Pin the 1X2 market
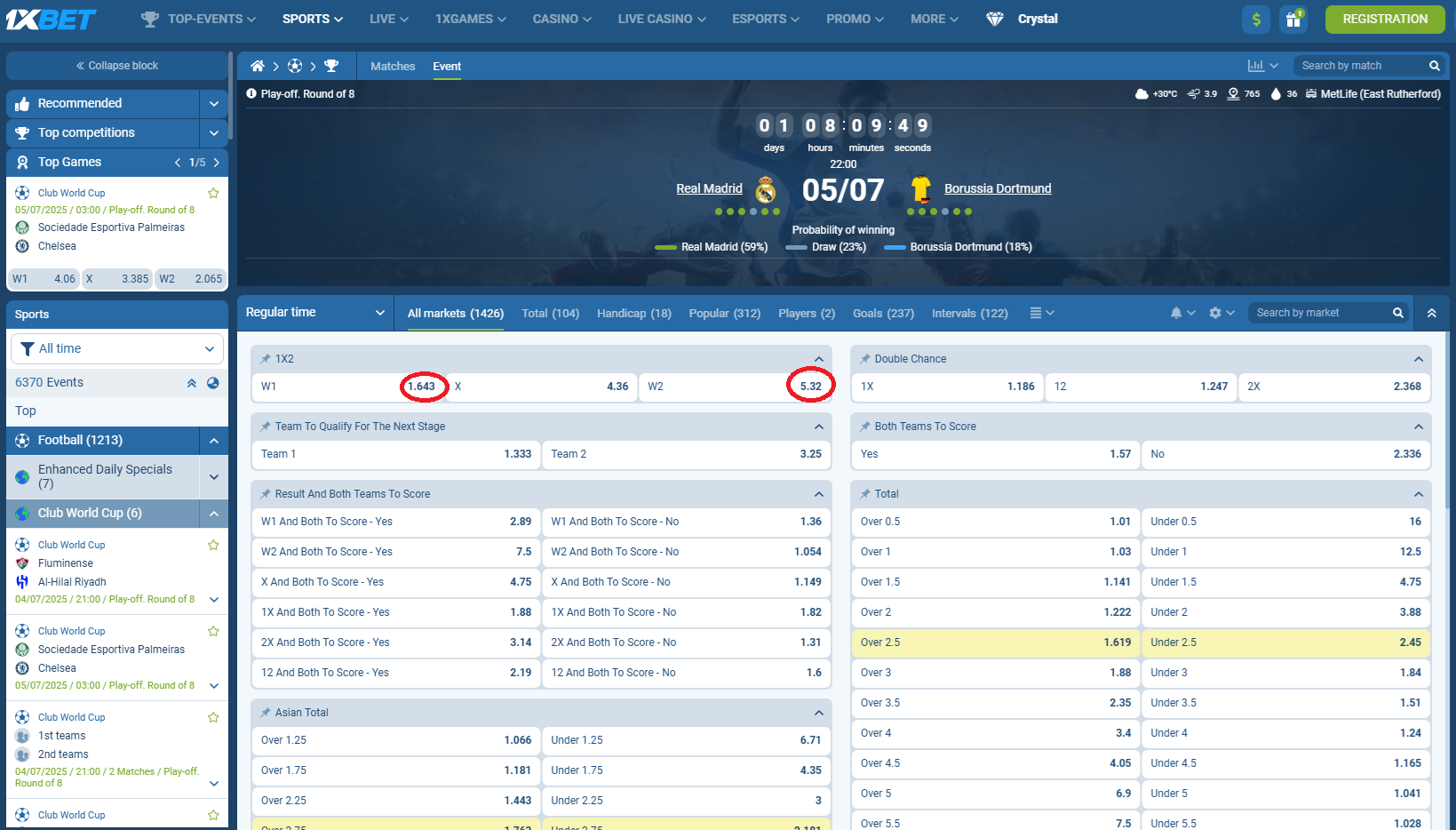 coord(266,359)
